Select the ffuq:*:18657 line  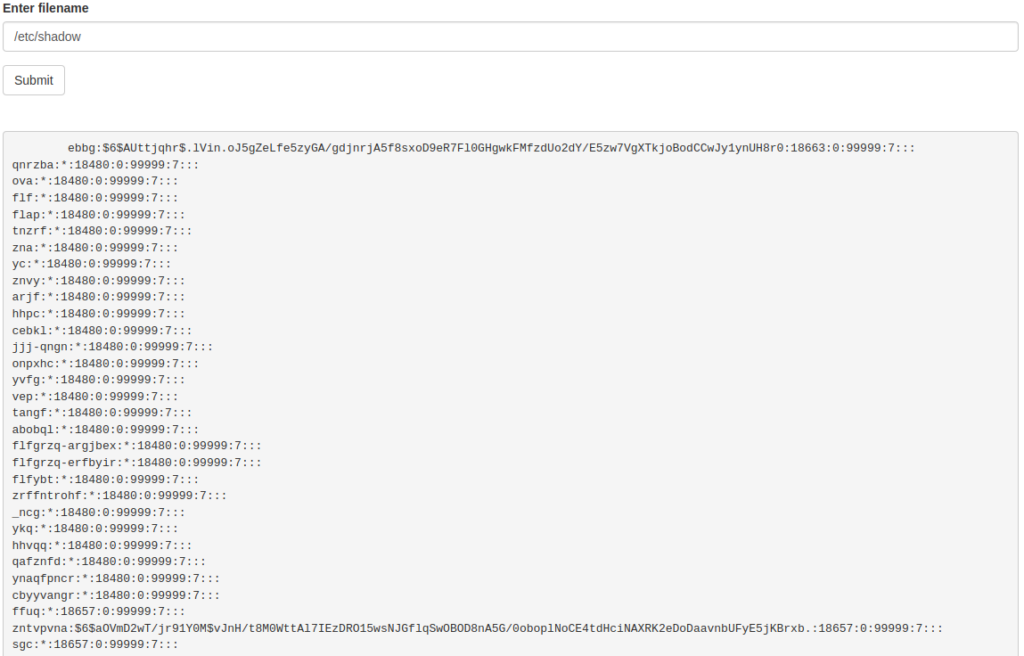coord(99,612)
